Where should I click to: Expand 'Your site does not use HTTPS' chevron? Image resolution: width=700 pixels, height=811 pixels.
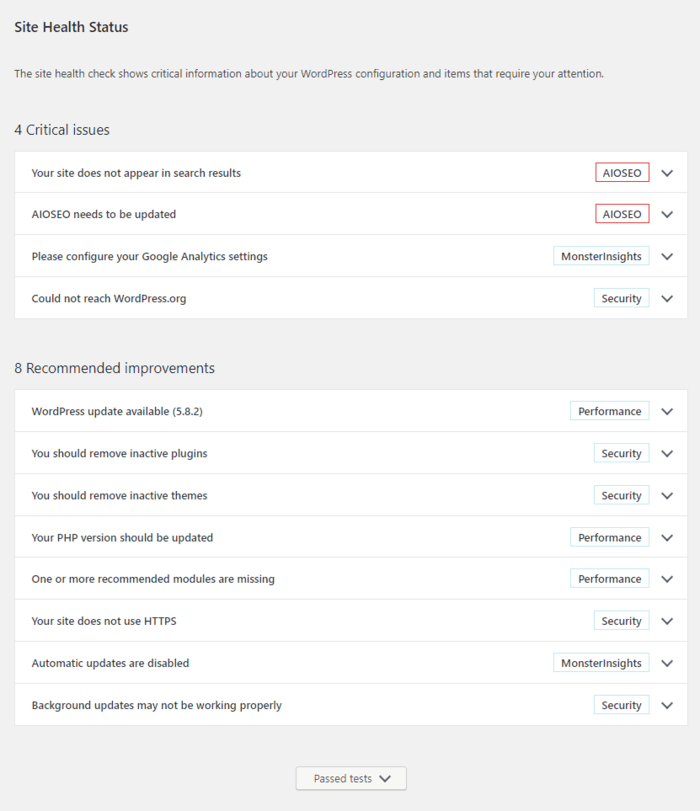point(667,621)
